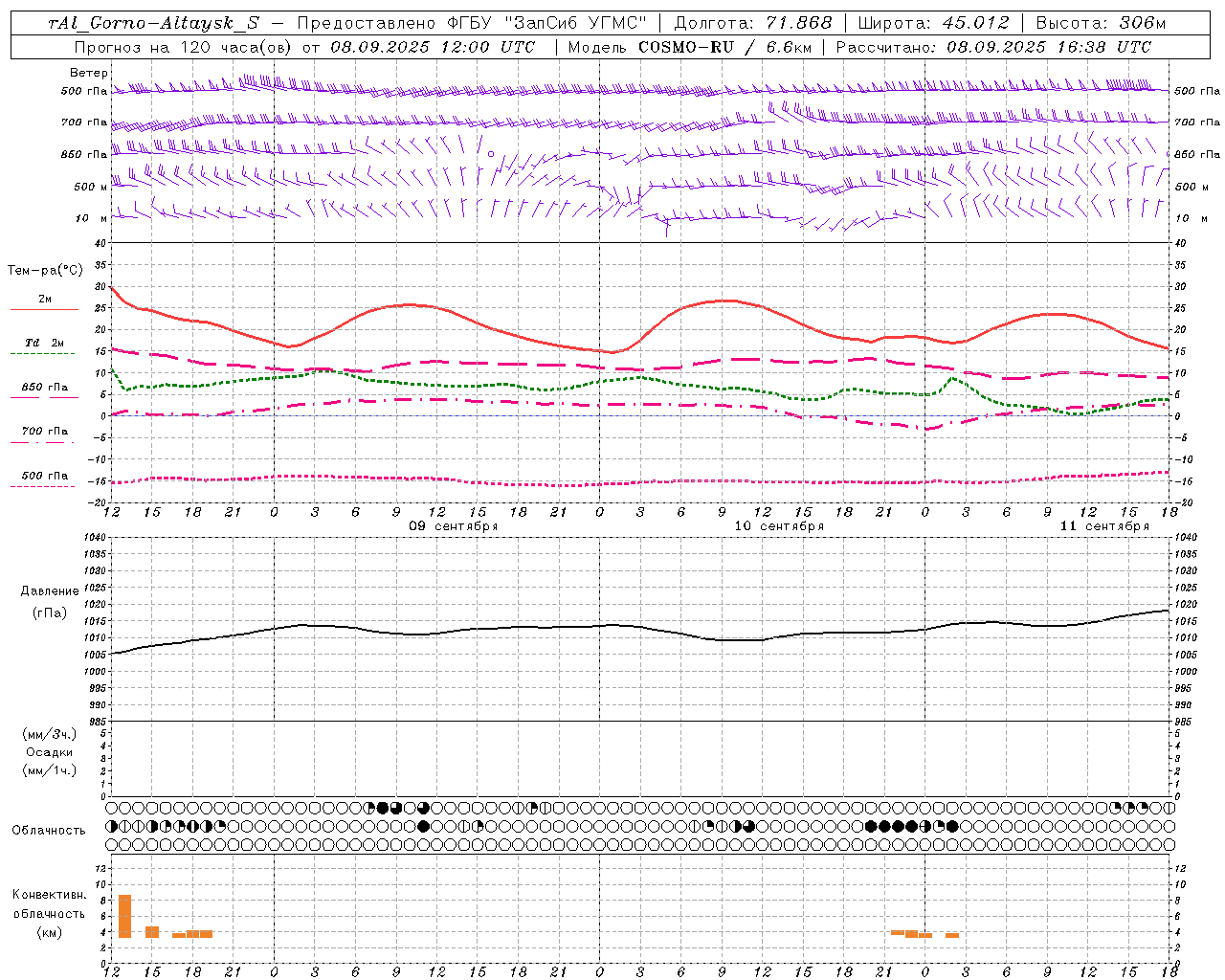Click the dashed Td 2м legend line
This screenshot has height=980, width=1225.
point(44,354)
